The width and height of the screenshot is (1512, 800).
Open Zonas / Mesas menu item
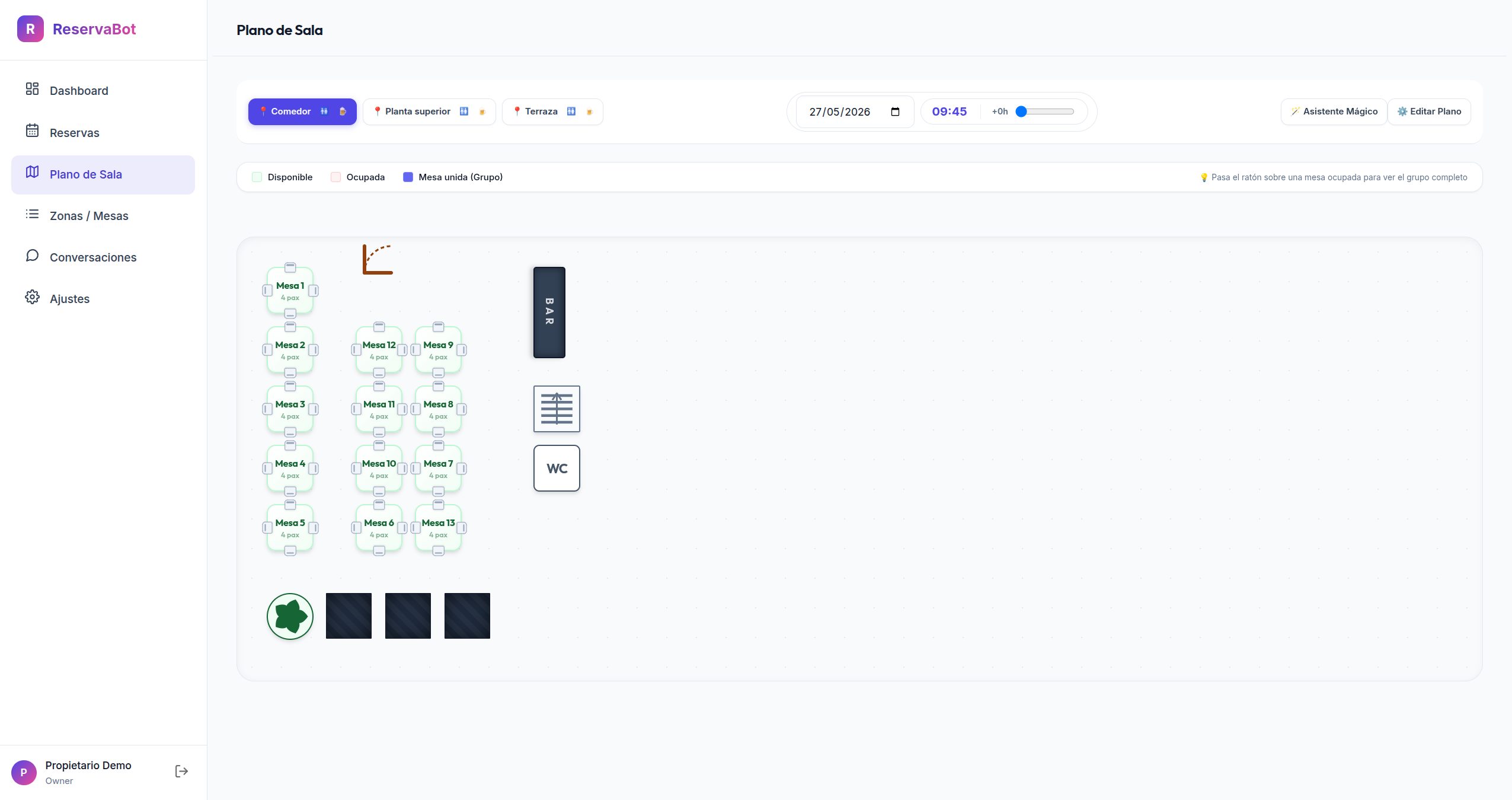(x=103, y=216)
